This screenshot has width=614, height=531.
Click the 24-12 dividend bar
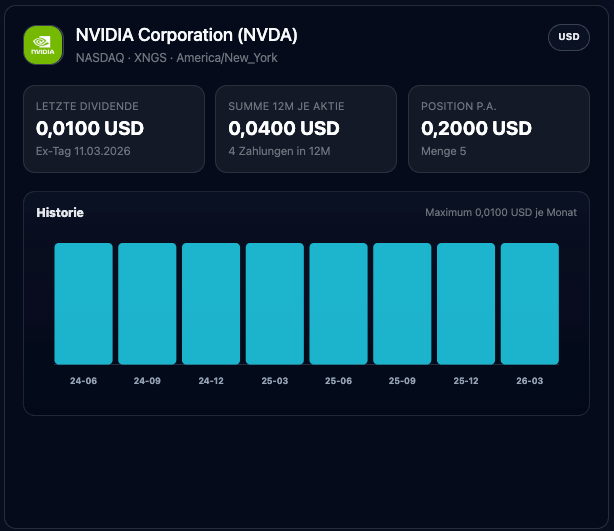click(x=211, y=303)
